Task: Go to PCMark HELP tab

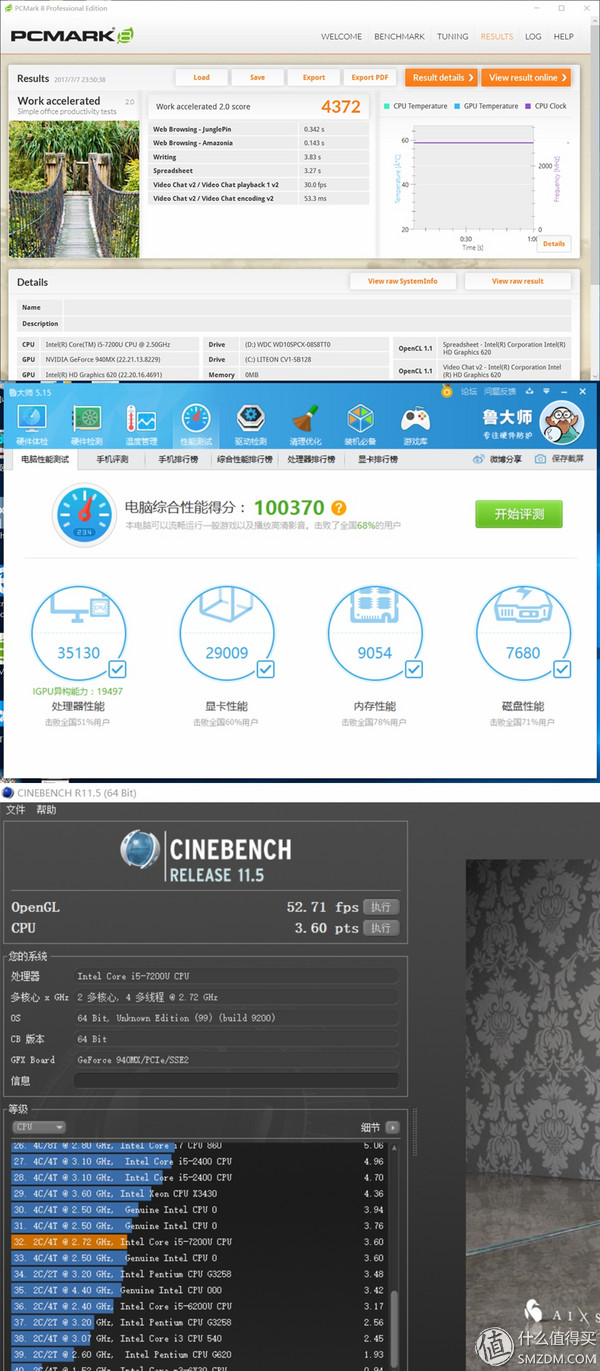Action: click(x=564, y=36)
